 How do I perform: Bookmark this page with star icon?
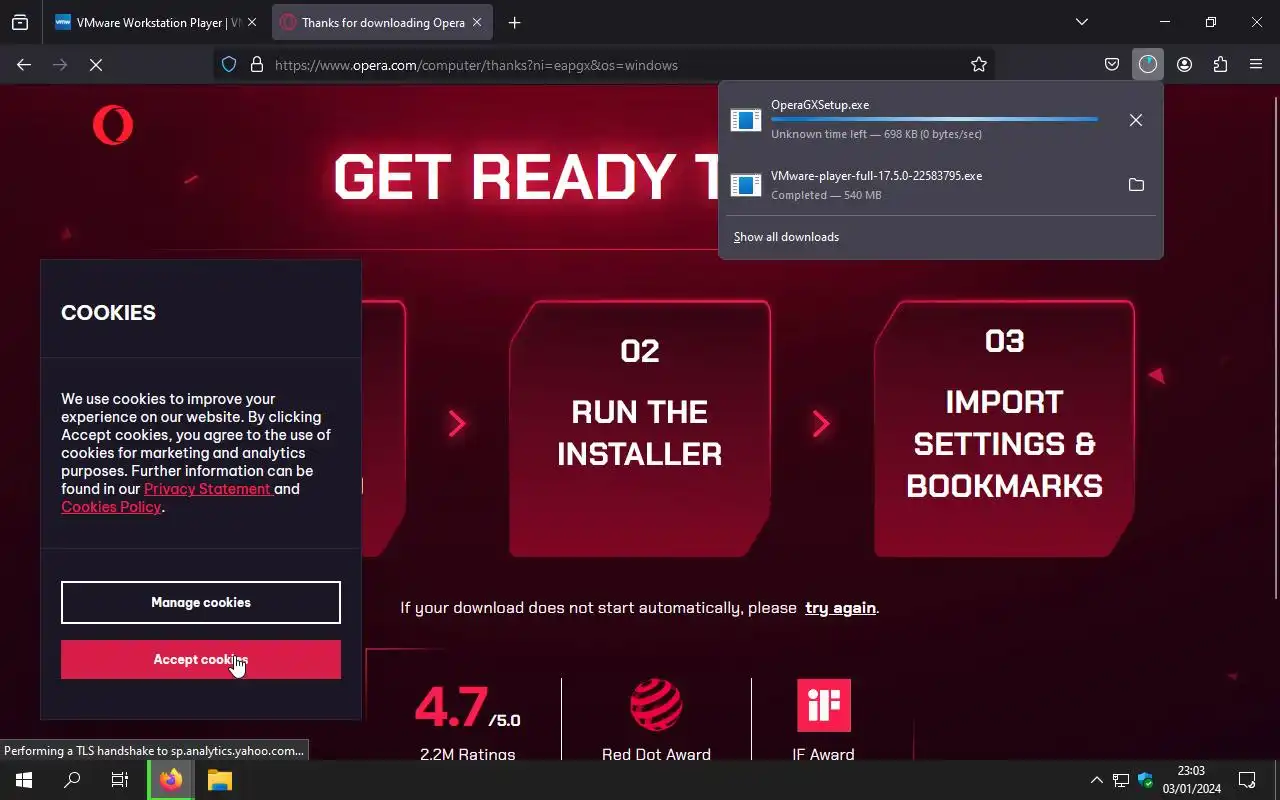[x=979, y=65]
